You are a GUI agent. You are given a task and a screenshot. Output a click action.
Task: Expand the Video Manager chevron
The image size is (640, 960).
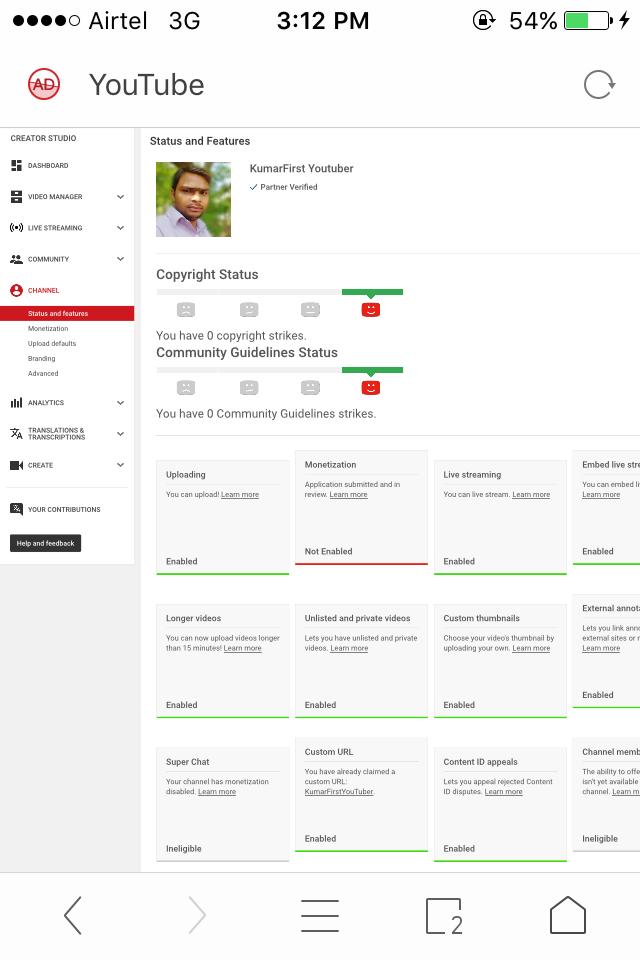121,197
